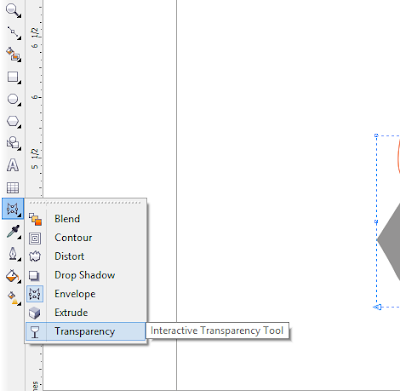Click the Transparency glass icon in flyout
Viewport: 400px width, 391px height.
click(x=35, y=332)
